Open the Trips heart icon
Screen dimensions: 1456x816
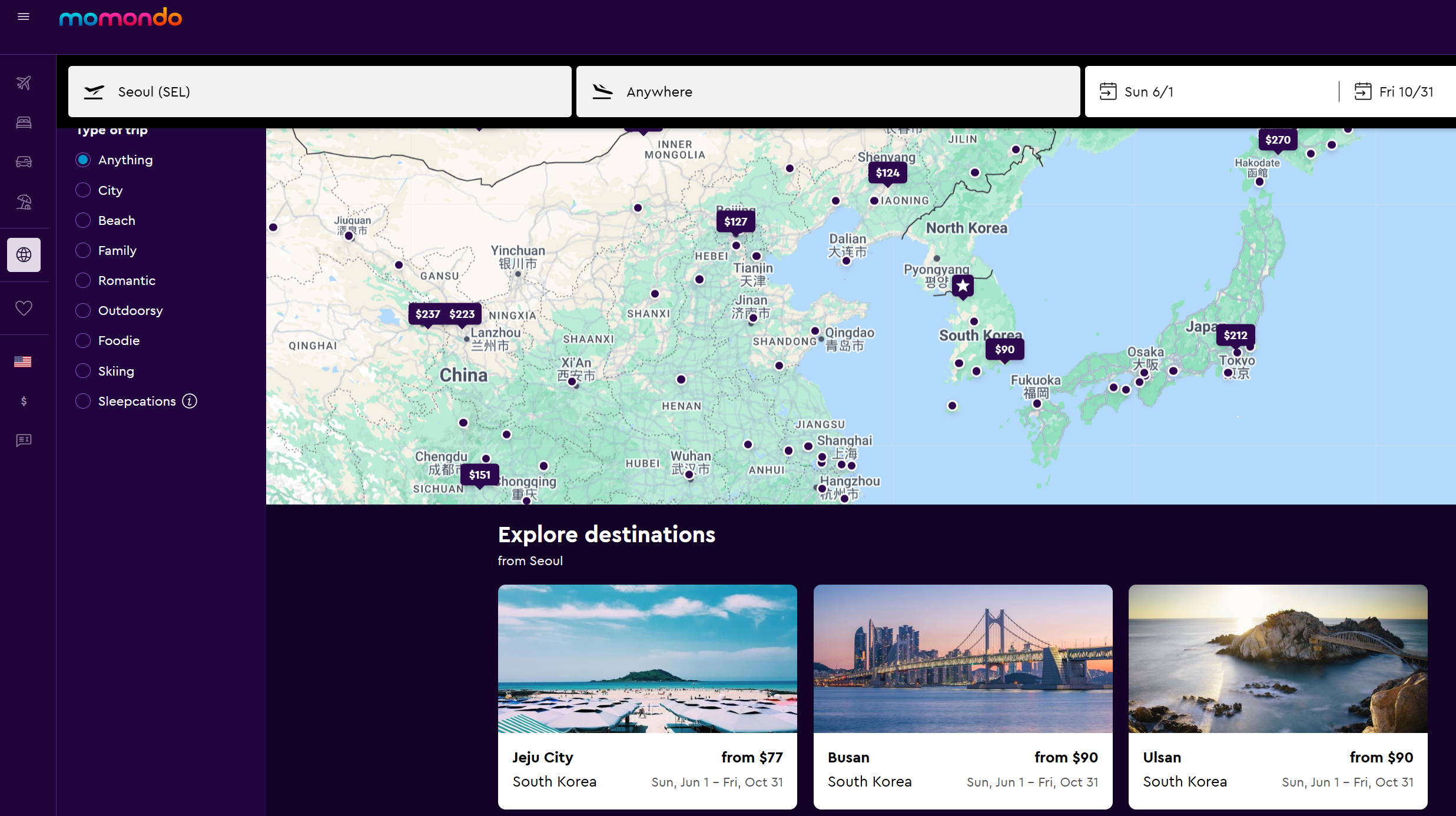point(24,308)
